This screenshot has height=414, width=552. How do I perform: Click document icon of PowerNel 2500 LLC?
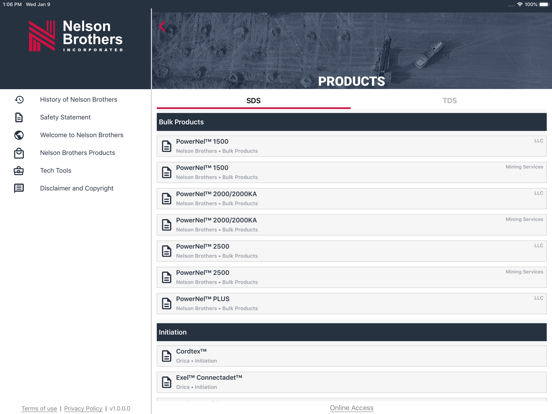click(x=167, y=251)
